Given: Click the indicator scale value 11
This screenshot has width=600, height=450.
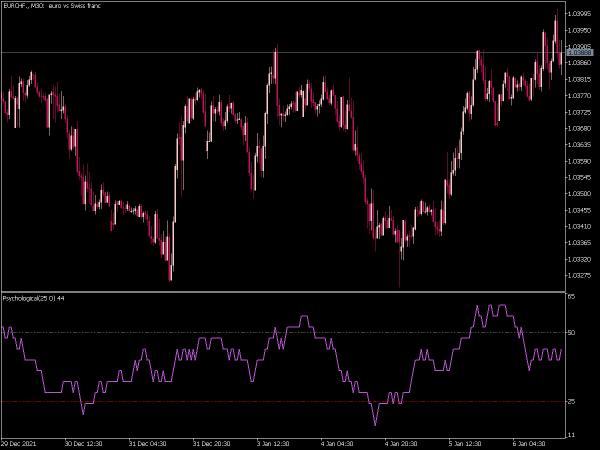Looking at the screenshot, I should pyautogui.click(x=570, y=435).
